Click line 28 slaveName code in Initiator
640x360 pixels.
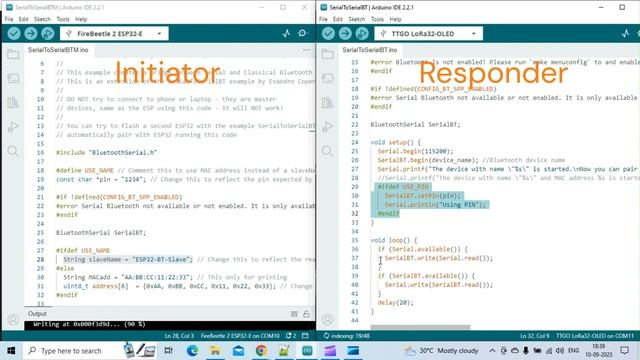[127, 260]
